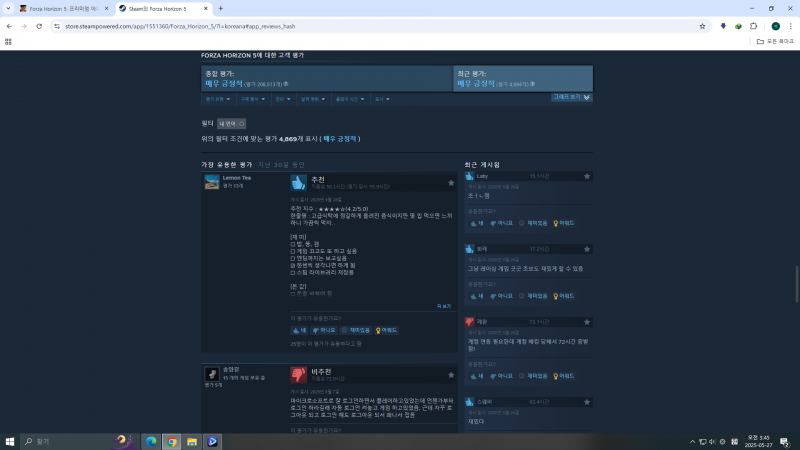Open the Chrome profile avatar
800x450 pixels.
pyautogui.click(x=776, y=26)
